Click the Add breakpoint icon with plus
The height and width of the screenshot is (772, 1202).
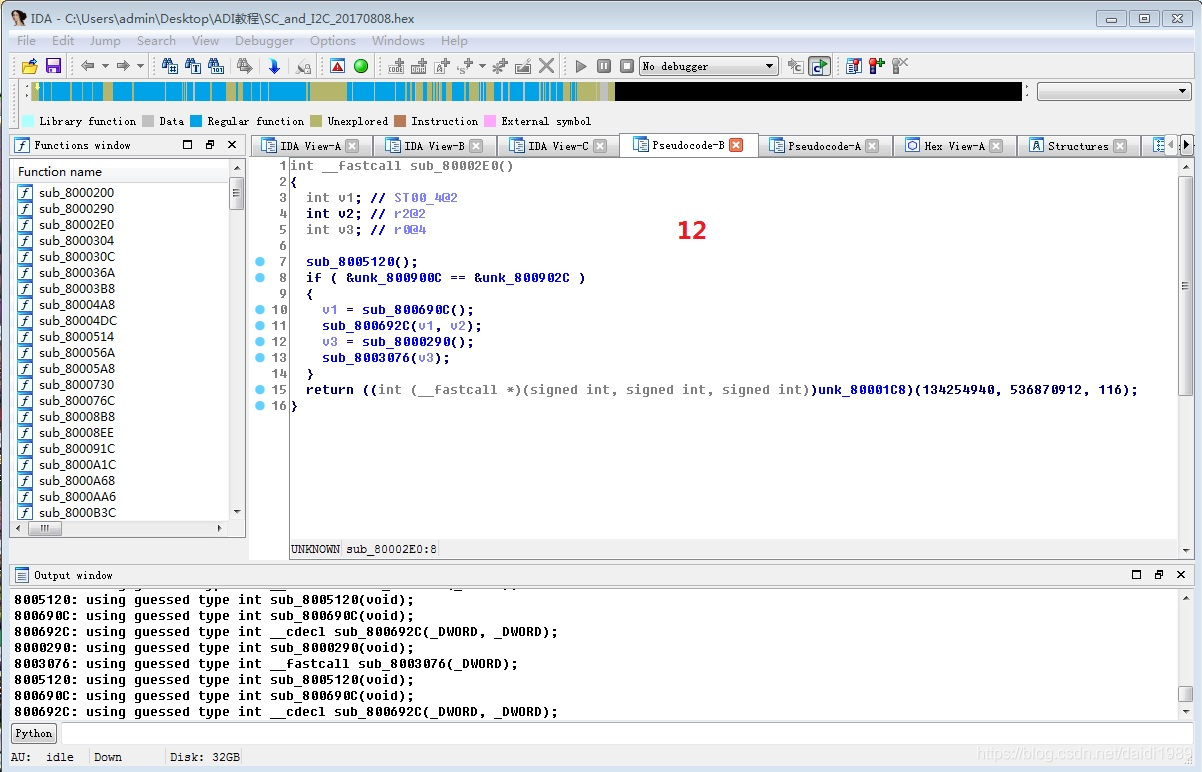877,66
